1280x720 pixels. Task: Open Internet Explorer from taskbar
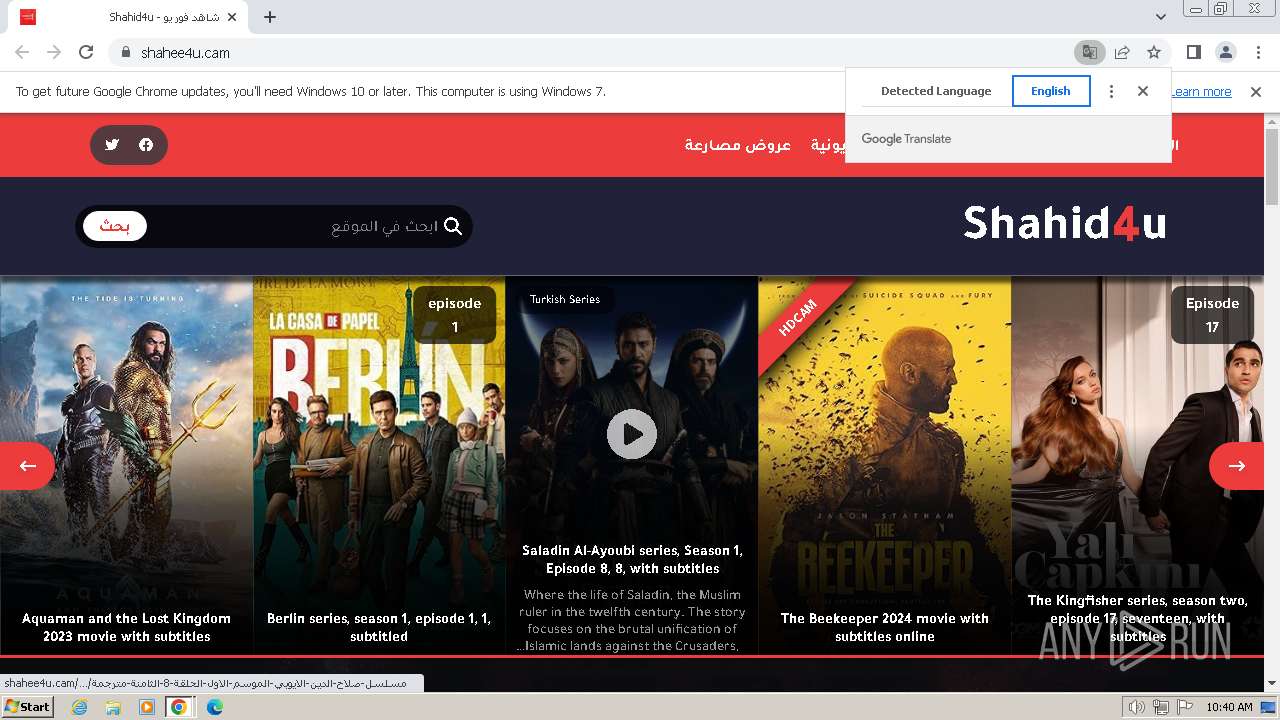point(80,707)
